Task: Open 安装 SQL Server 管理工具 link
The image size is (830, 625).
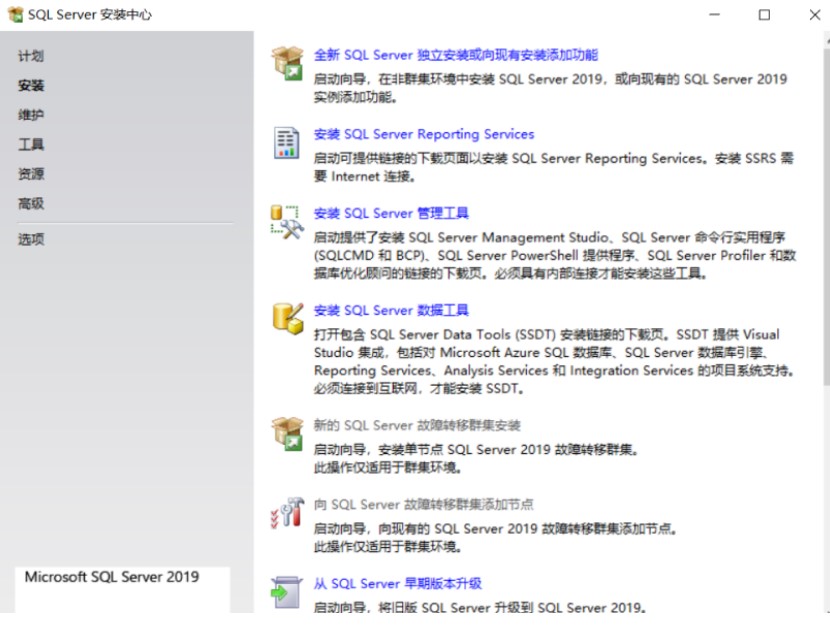Action: pos(391,213)
